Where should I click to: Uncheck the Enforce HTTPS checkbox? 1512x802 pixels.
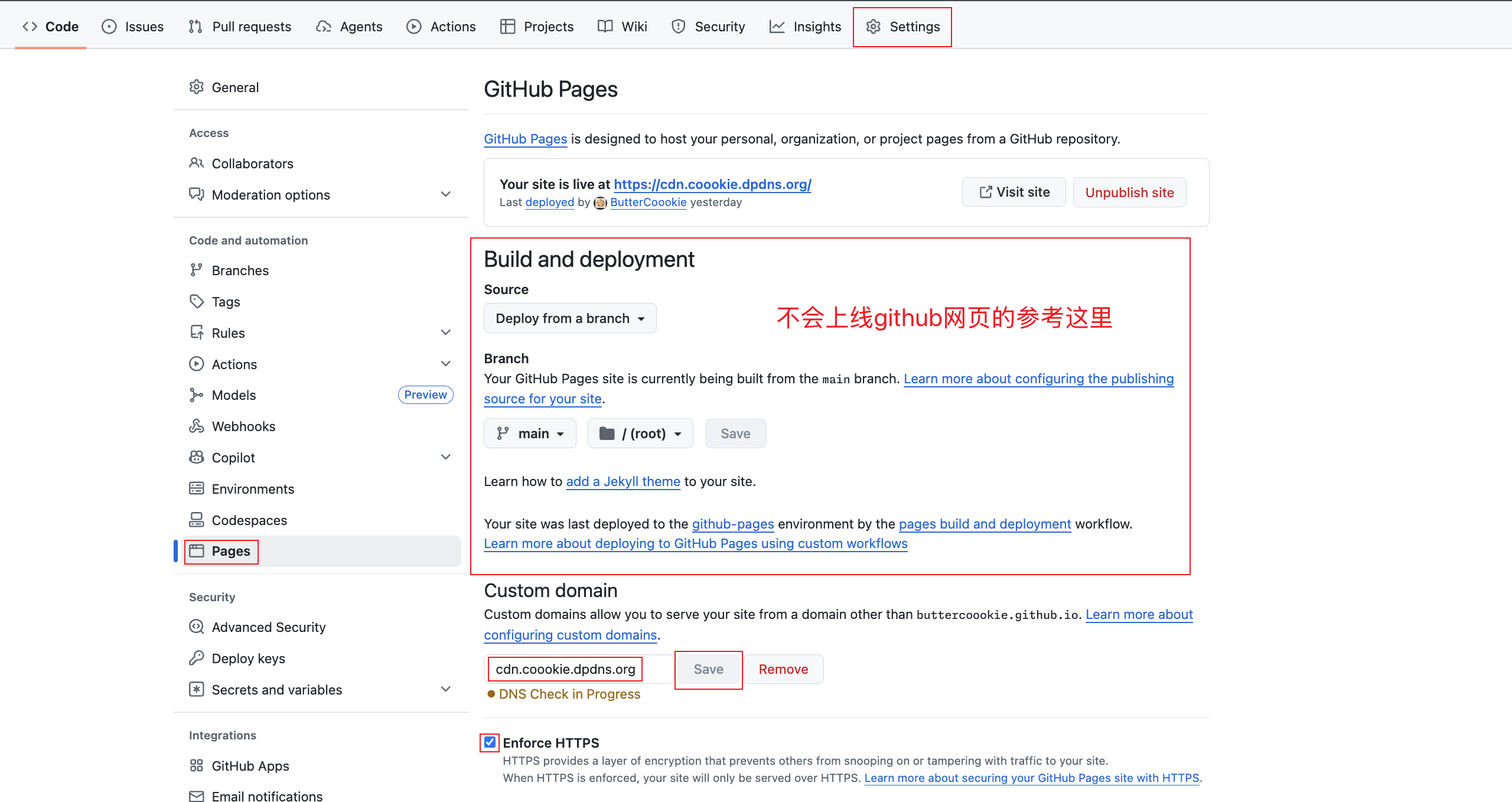click(490, 742)
